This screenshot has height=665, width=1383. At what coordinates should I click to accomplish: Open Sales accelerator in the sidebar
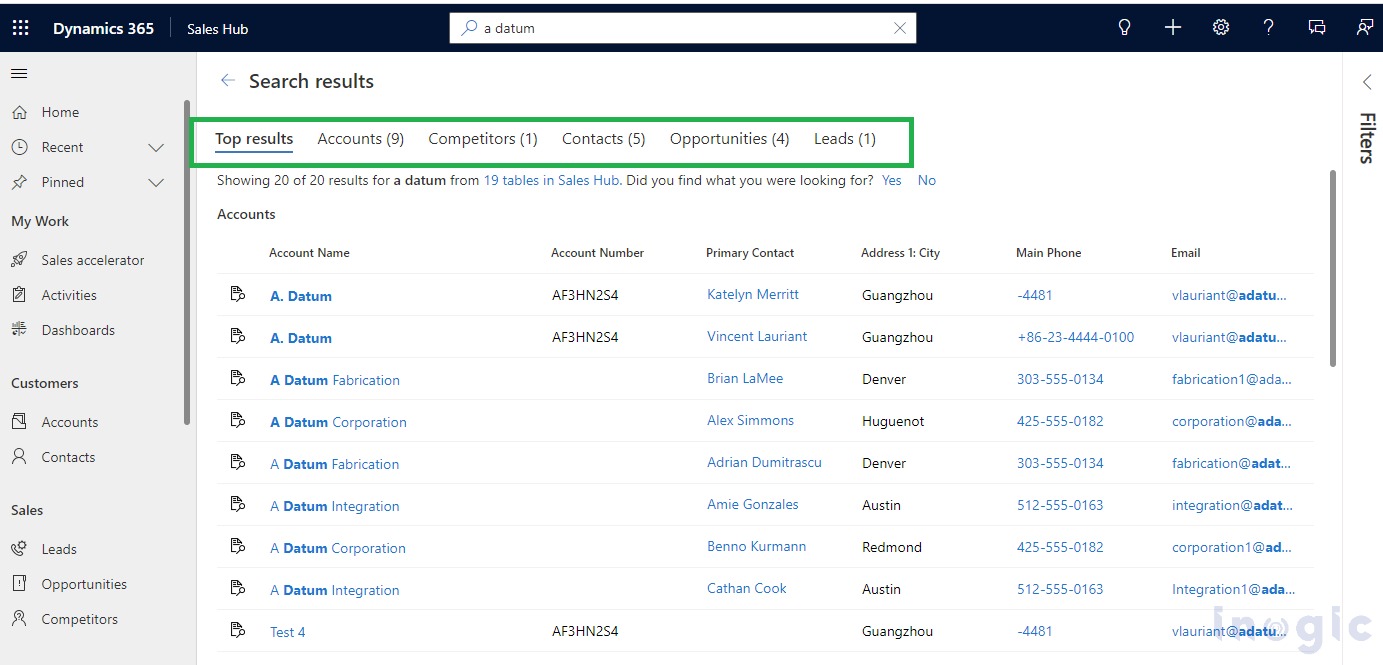click(95, 260)
